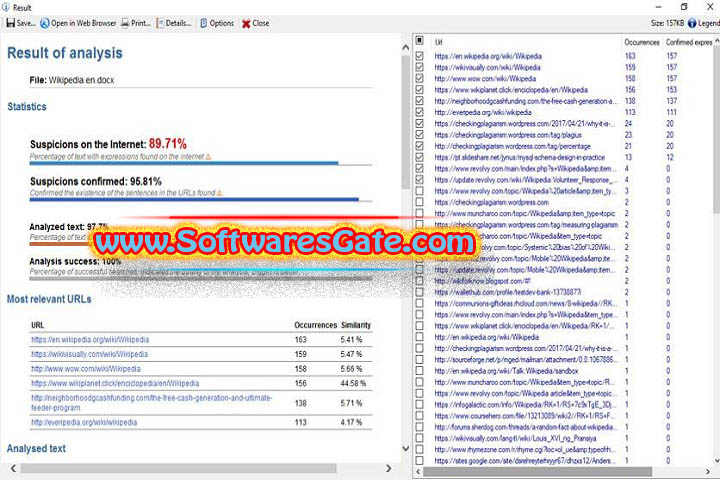Click the 44.58 % similarity value

click(x=353, y=383)
